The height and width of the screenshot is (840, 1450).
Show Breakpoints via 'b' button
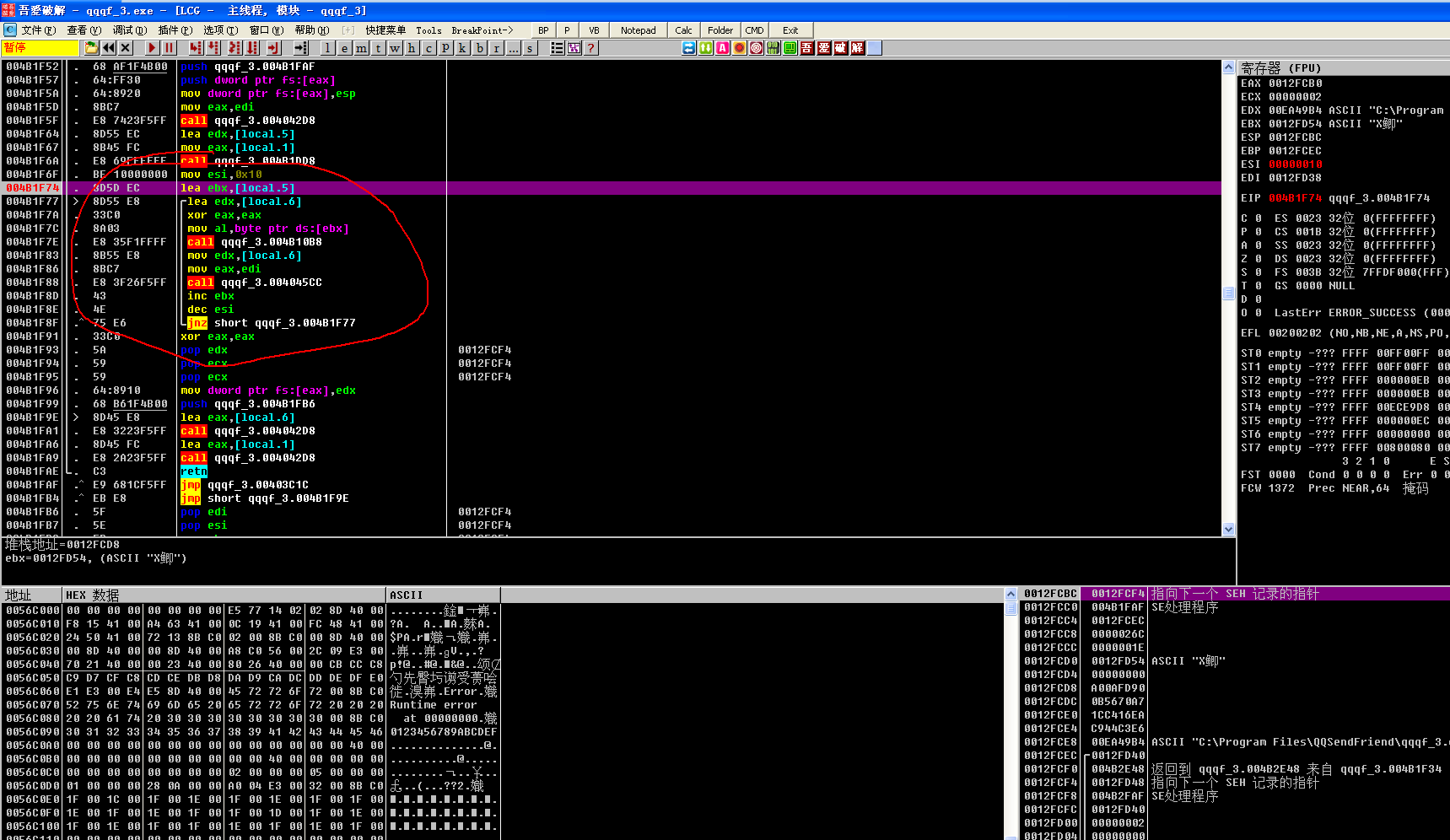(x=480, y=48)
